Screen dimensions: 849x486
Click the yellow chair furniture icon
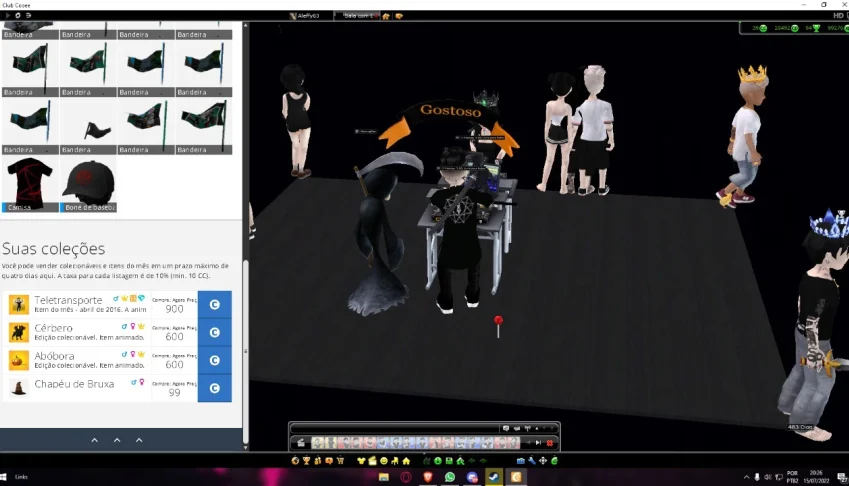[395, 461]
